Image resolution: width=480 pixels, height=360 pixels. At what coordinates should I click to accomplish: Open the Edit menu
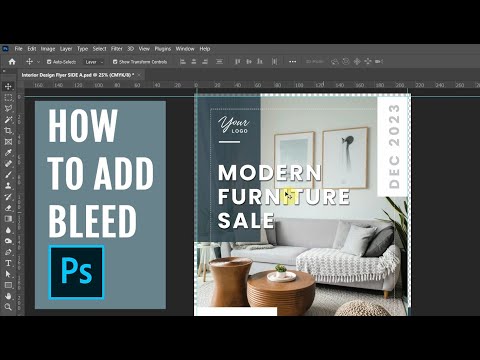tap(32, 49)
